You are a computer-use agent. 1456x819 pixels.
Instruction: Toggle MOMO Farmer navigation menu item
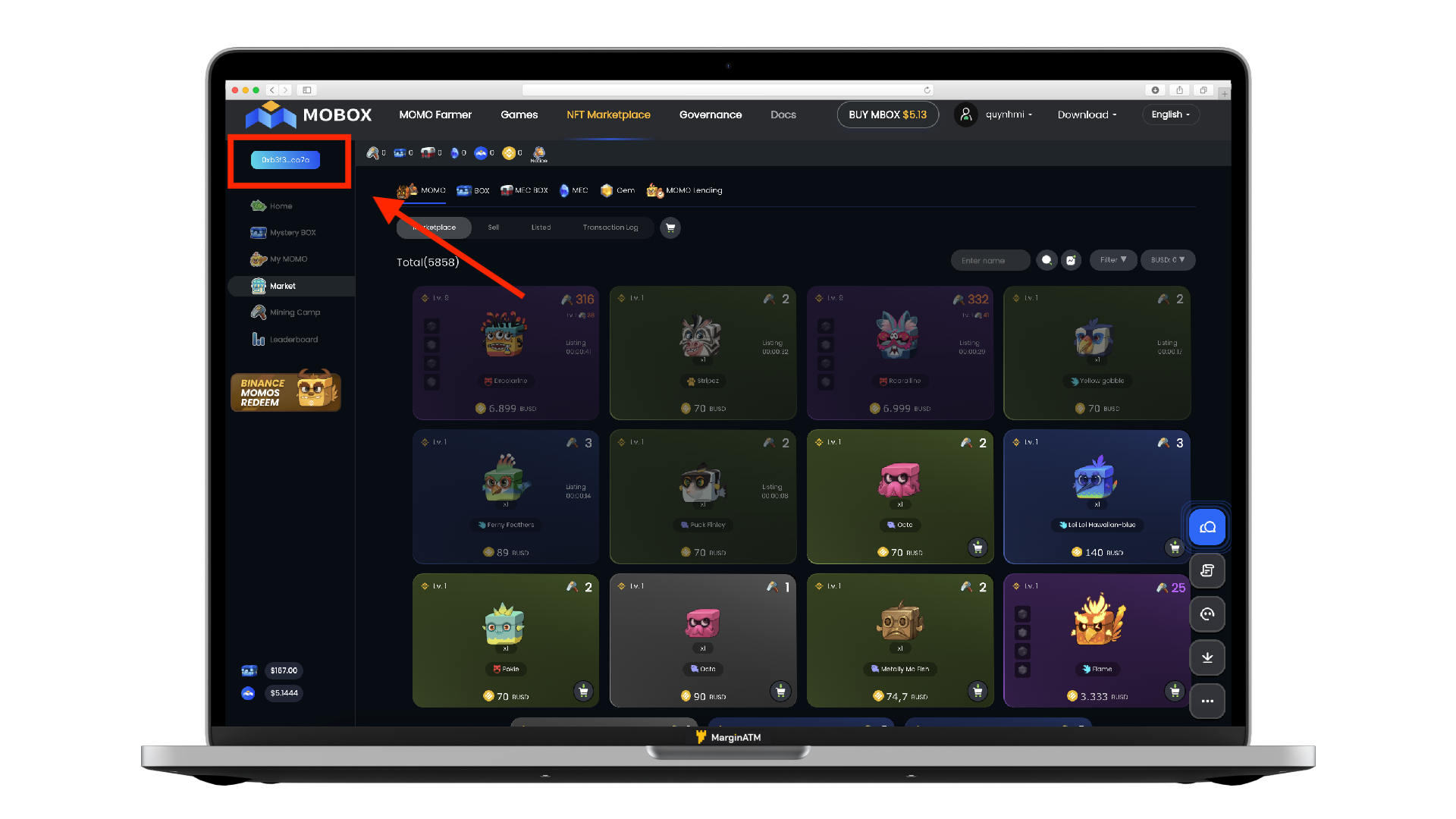435,114
